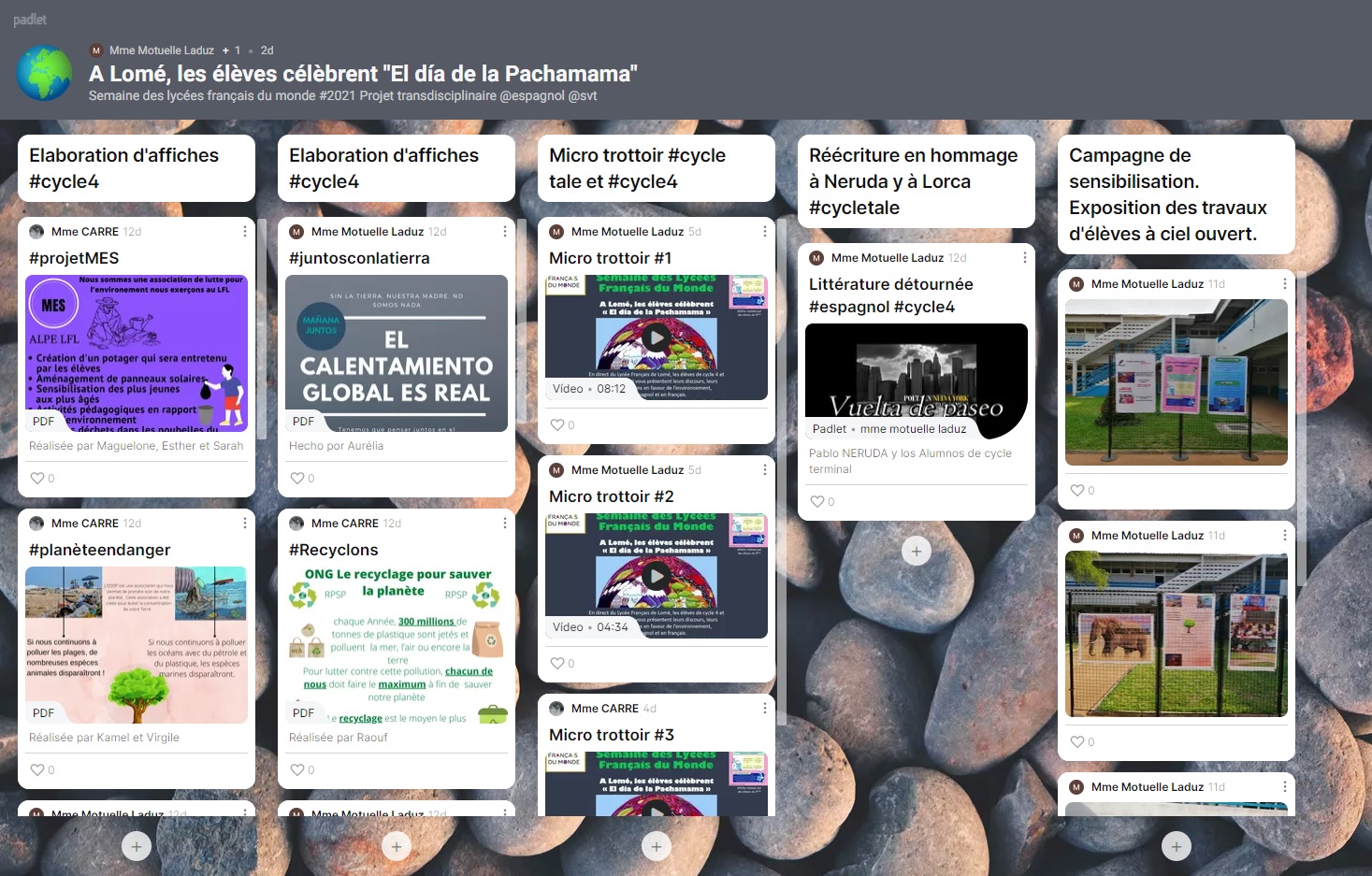Add a post under Réécriture en hommage column
The image size is (1372, 876).
coord(917,552)
